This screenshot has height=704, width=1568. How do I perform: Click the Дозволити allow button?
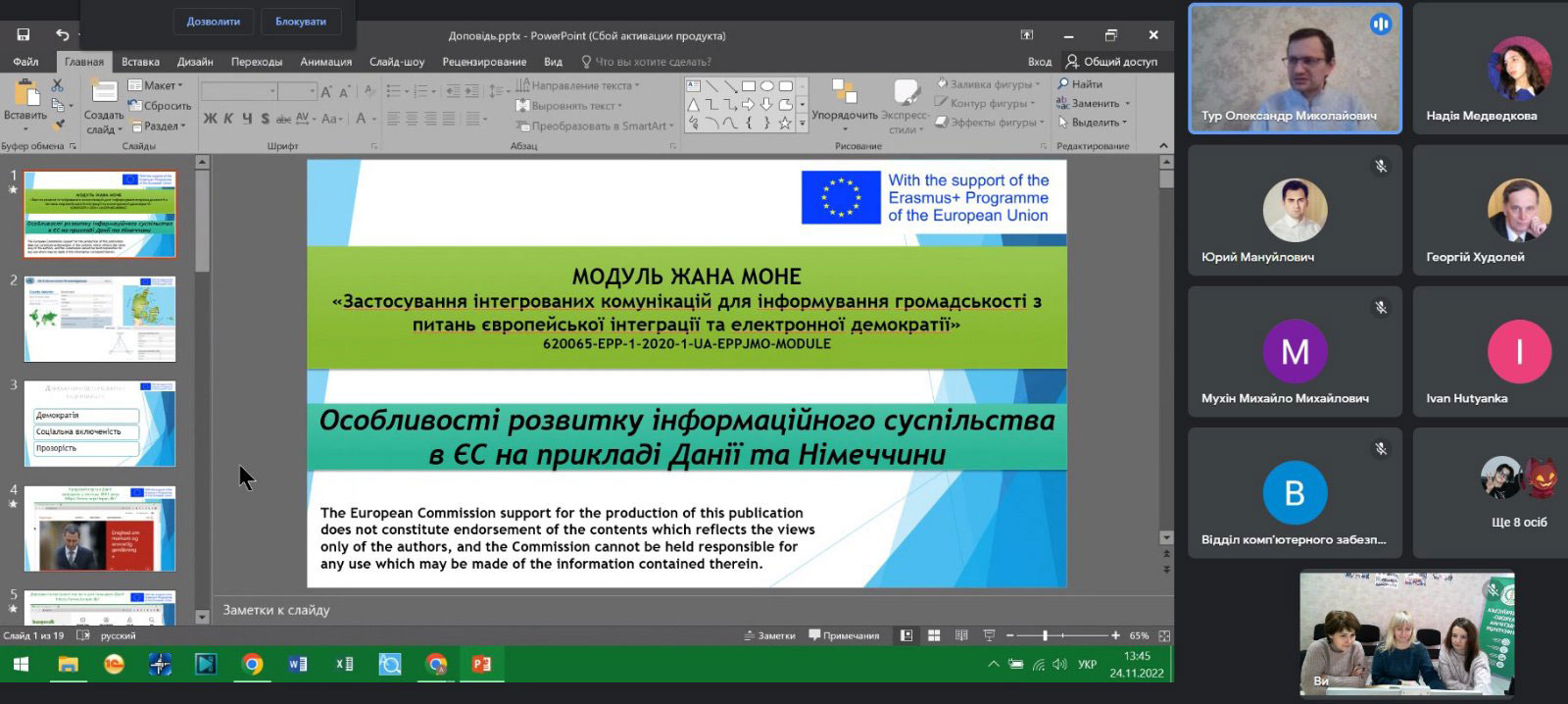(213, 22)
